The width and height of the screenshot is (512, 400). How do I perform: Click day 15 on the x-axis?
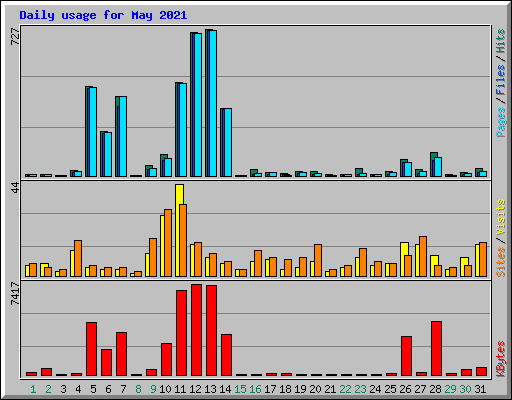pos(240,389)
